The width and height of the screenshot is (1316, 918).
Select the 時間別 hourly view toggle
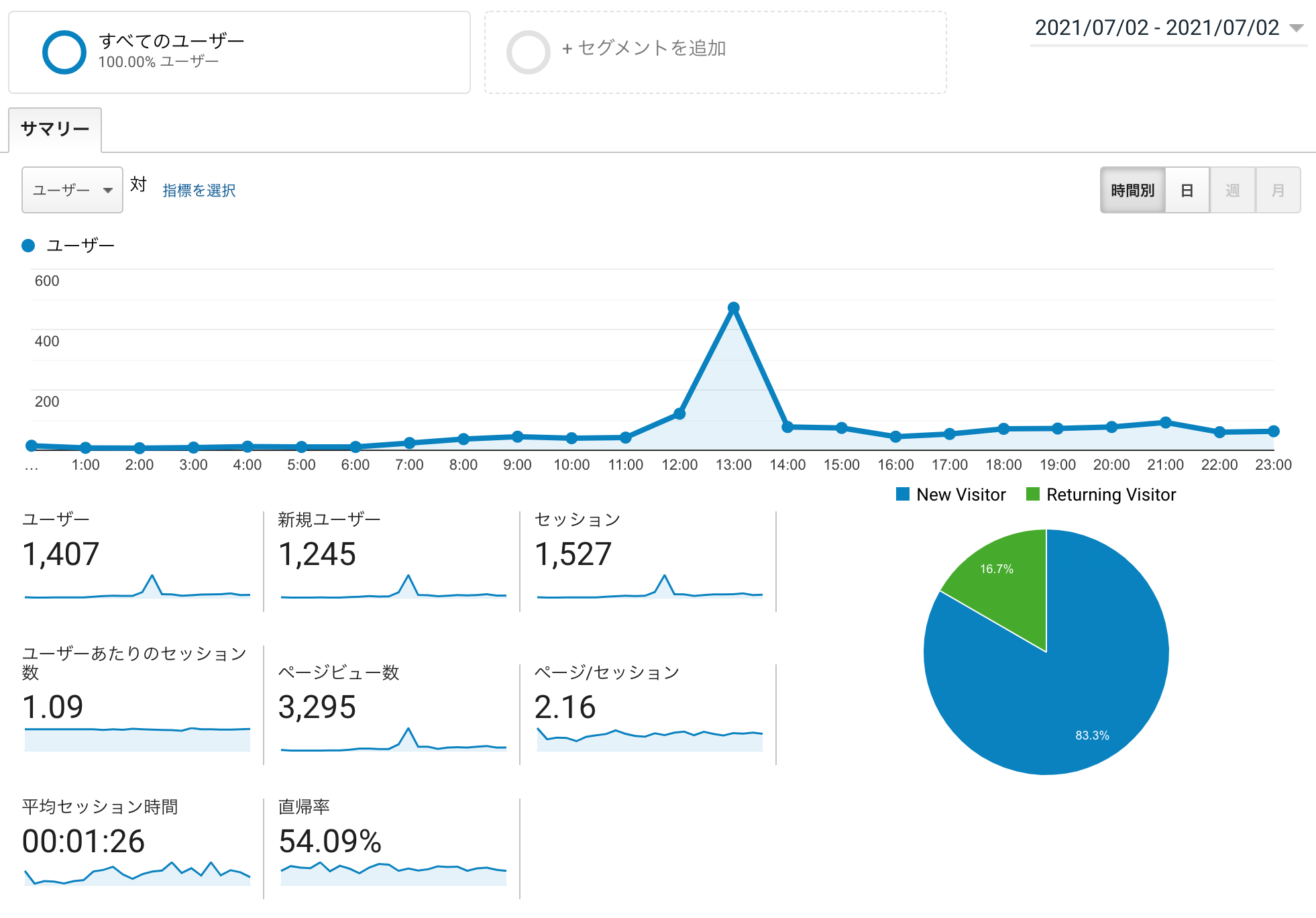(x=1132, y=191)
